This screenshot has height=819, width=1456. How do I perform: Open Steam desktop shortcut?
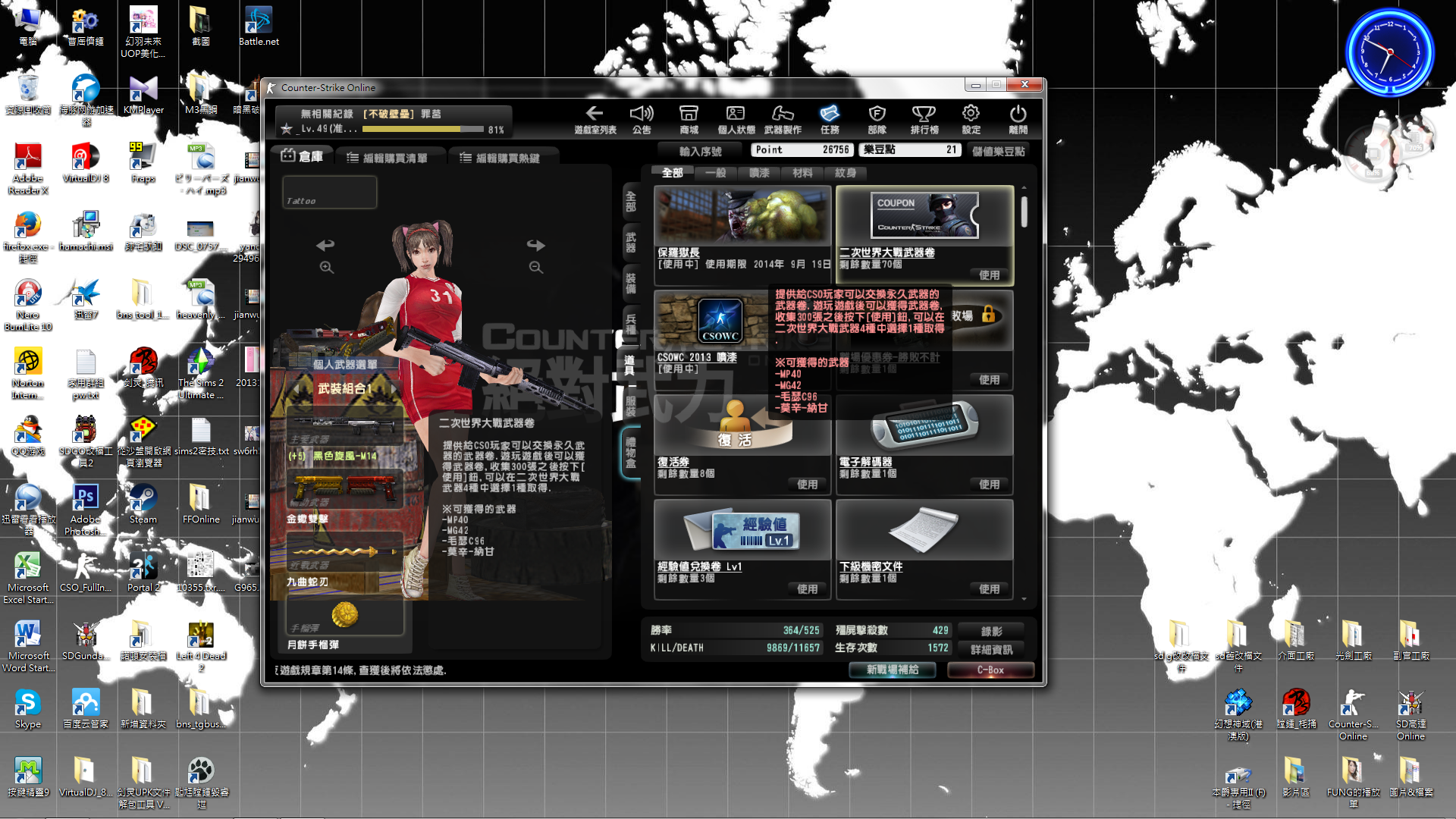click(143, 504)
